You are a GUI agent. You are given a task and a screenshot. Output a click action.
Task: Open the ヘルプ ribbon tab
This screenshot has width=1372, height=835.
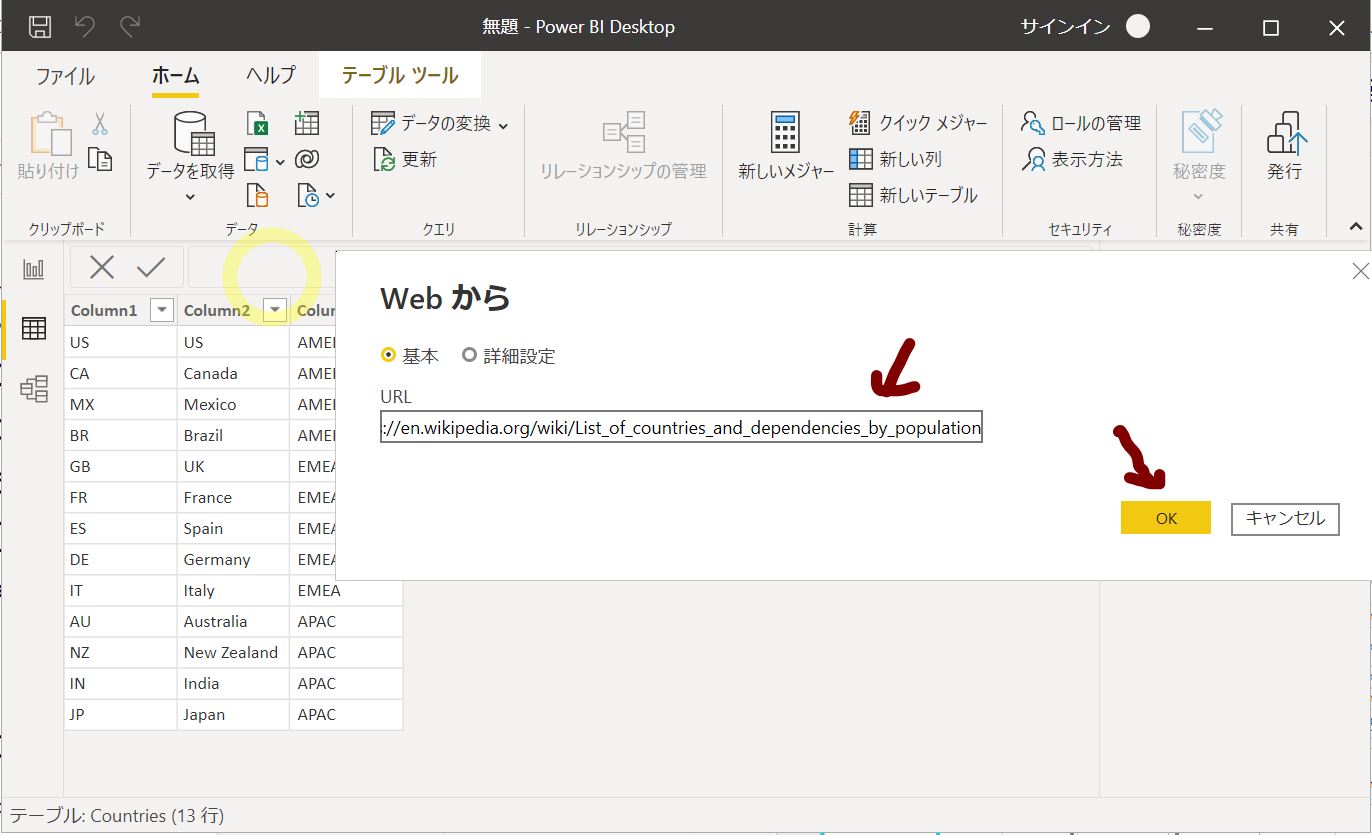(271, 76)
